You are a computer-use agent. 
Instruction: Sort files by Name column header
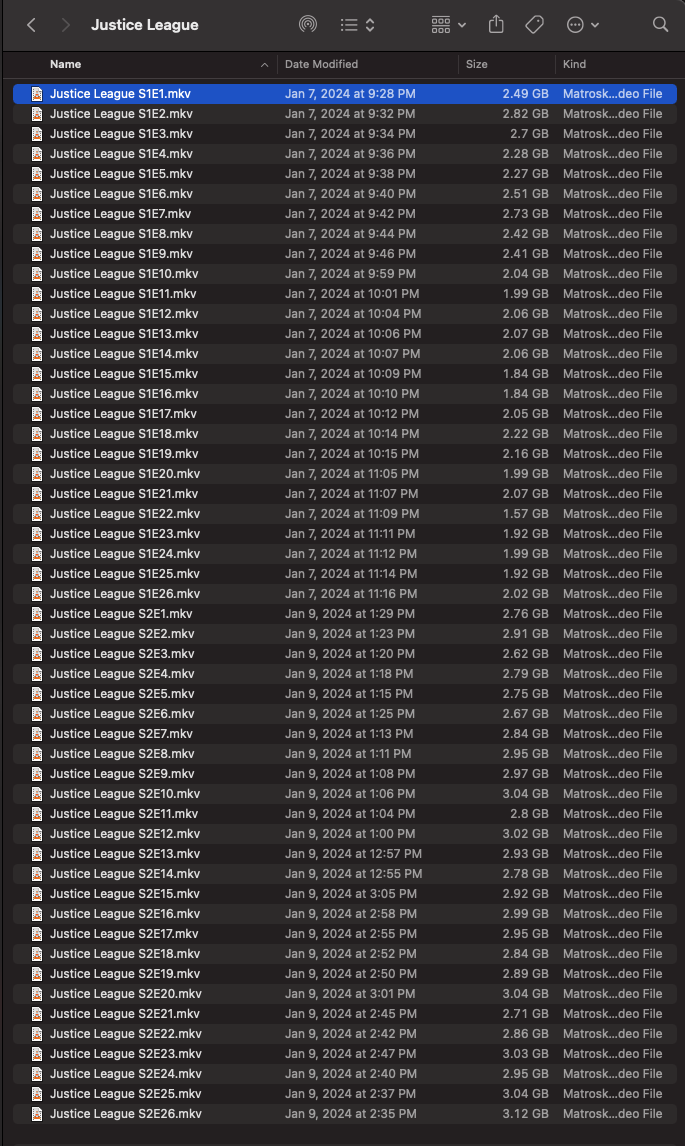pos(66,64)
